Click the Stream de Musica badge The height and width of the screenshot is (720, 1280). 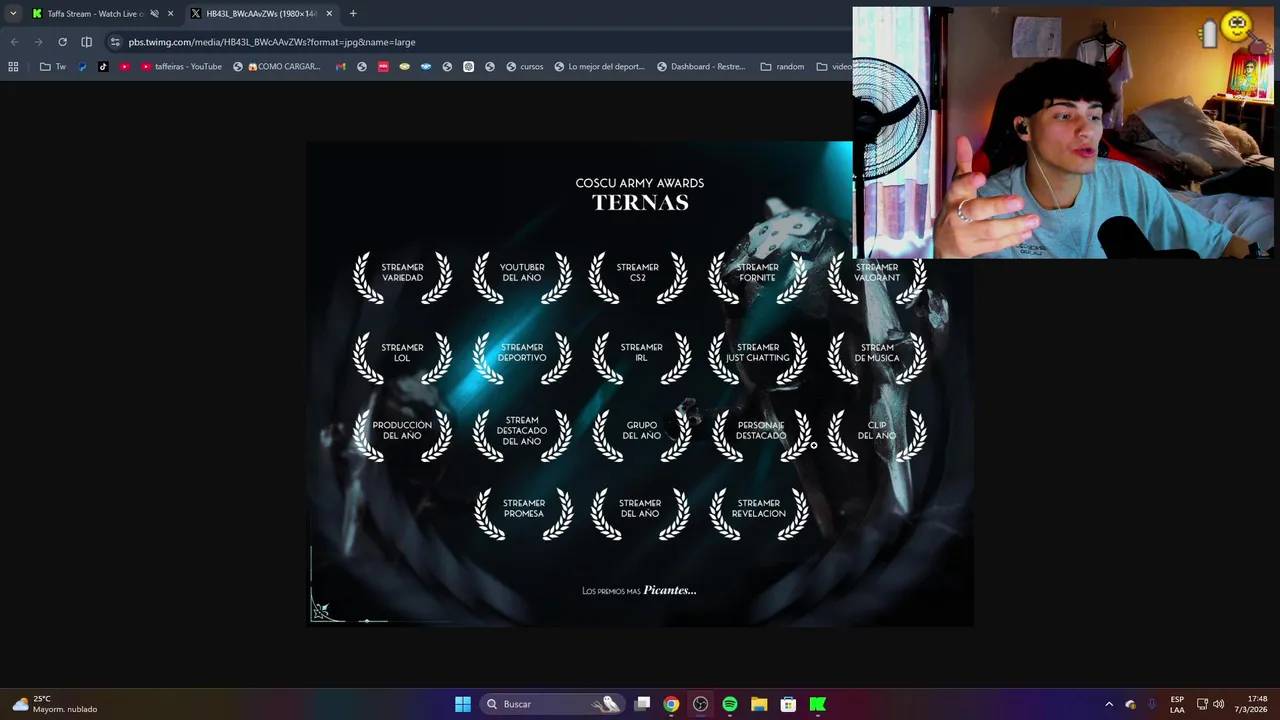877,357
